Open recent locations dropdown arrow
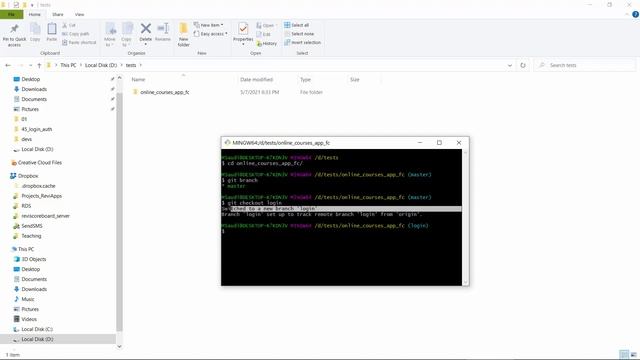Image resolution: width=640 pixels, height=360 pixels. point(30,65)
